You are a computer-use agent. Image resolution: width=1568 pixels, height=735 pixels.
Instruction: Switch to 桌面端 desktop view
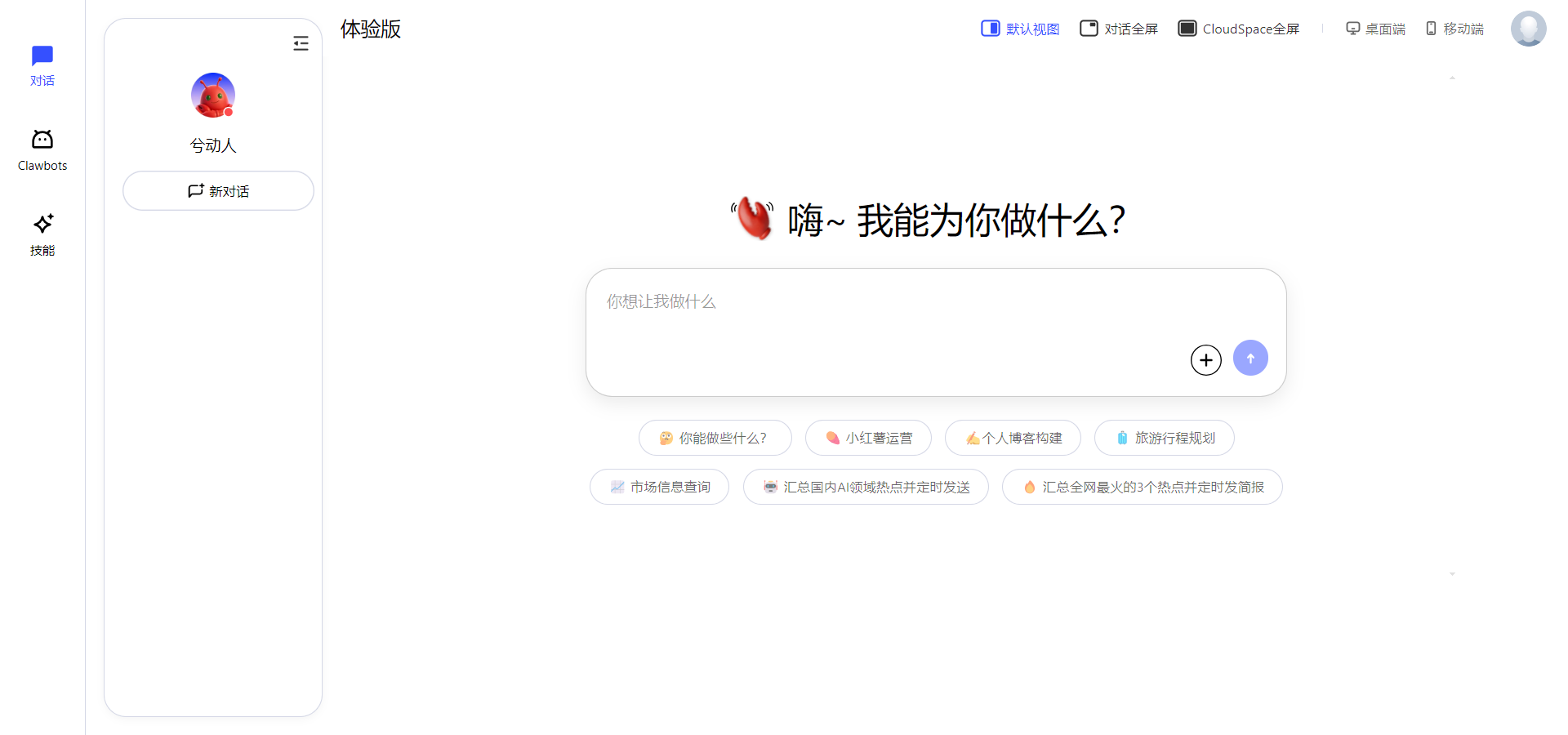tap(1375, 28)
